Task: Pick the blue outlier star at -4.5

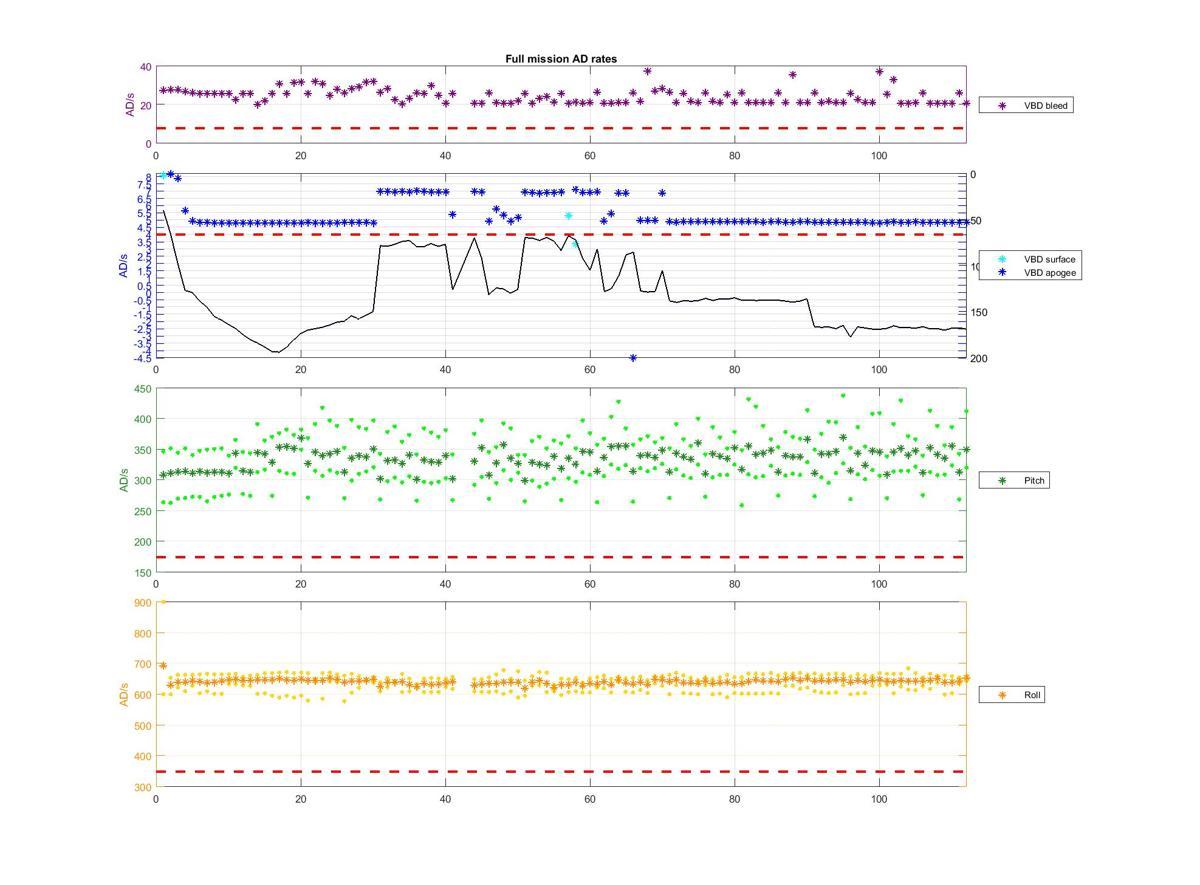Action: (633, 358)
